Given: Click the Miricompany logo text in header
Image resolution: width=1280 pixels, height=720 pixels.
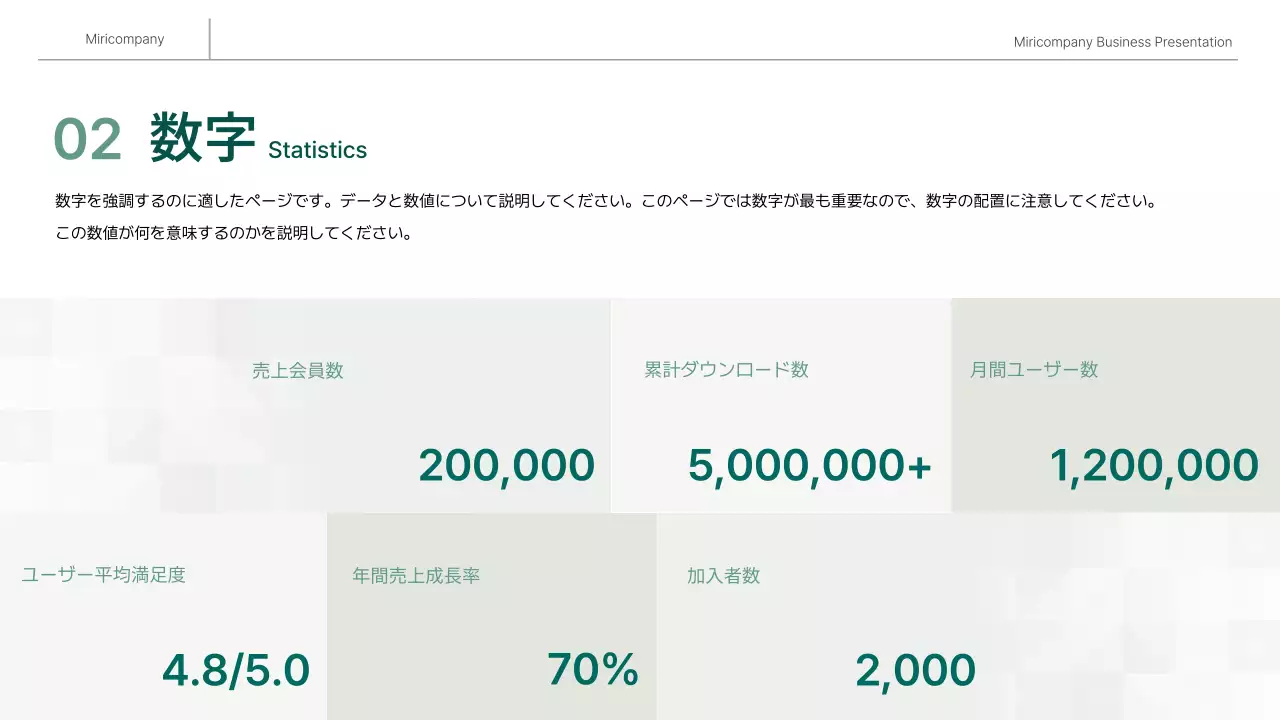Looking at the screenshot, I should pyautogui.click(x=125, y=39).
